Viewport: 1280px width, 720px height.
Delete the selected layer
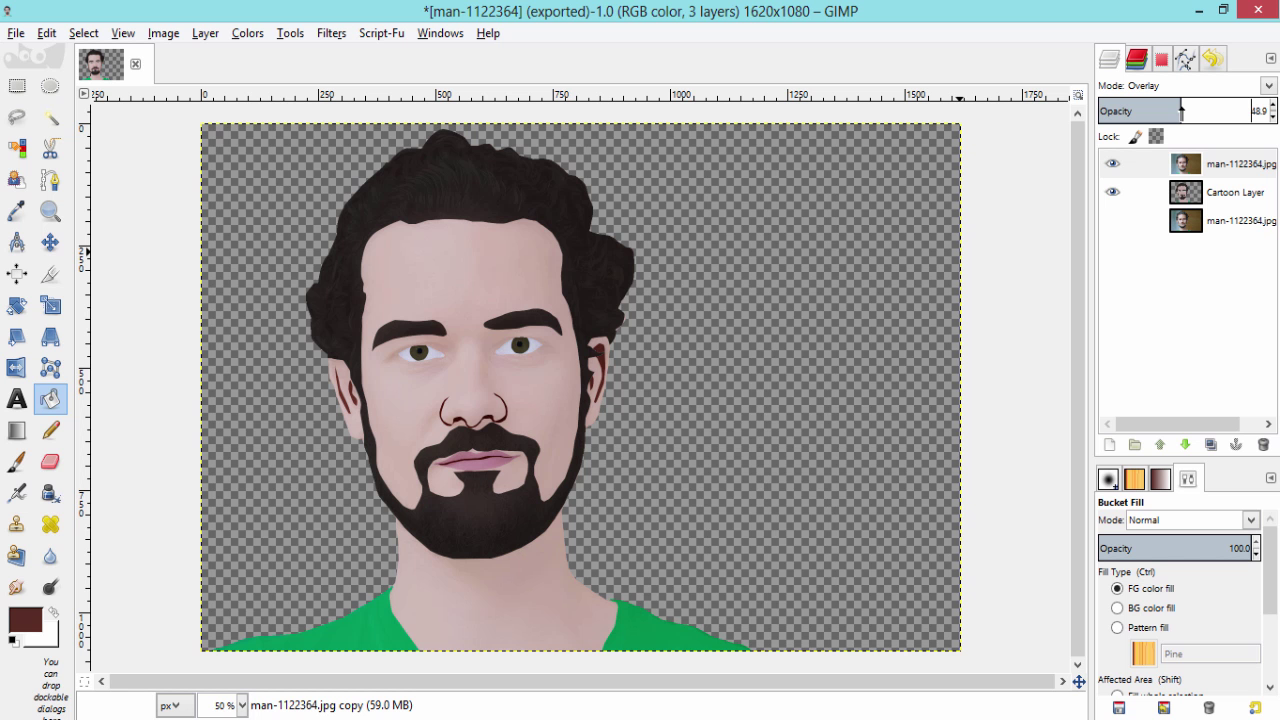(1262, 444)
